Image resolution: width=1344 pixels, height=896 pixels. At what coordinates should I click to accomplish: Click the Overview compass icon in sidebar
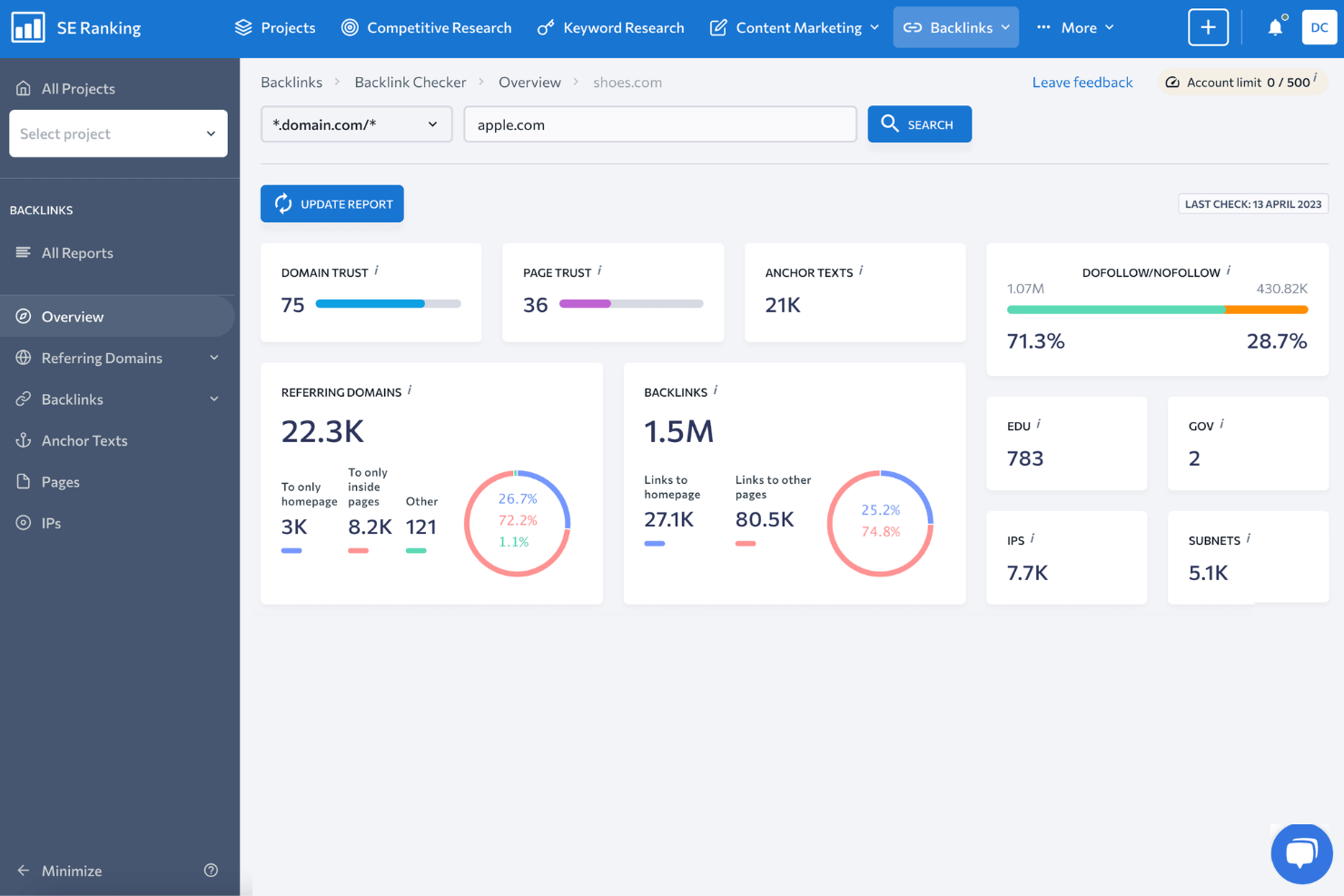point(24,316)
